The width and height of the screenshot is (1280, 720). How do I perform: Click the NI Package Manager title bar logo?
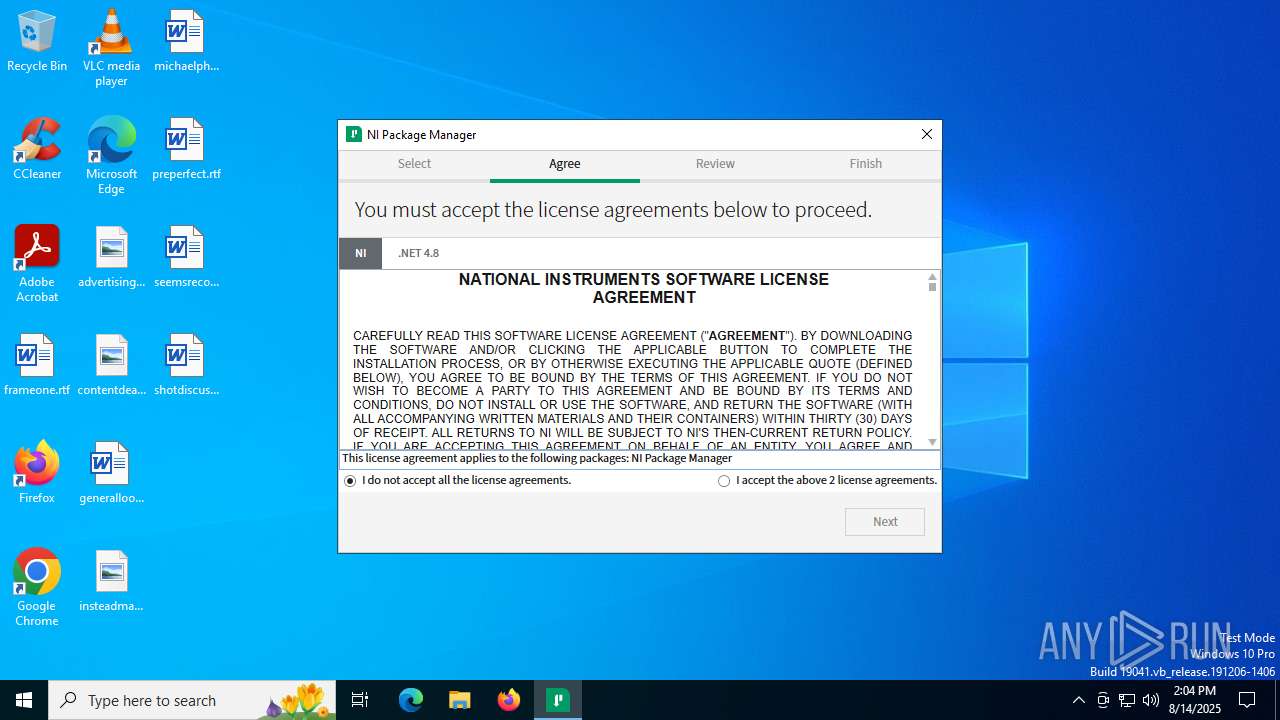click(353, 134)
